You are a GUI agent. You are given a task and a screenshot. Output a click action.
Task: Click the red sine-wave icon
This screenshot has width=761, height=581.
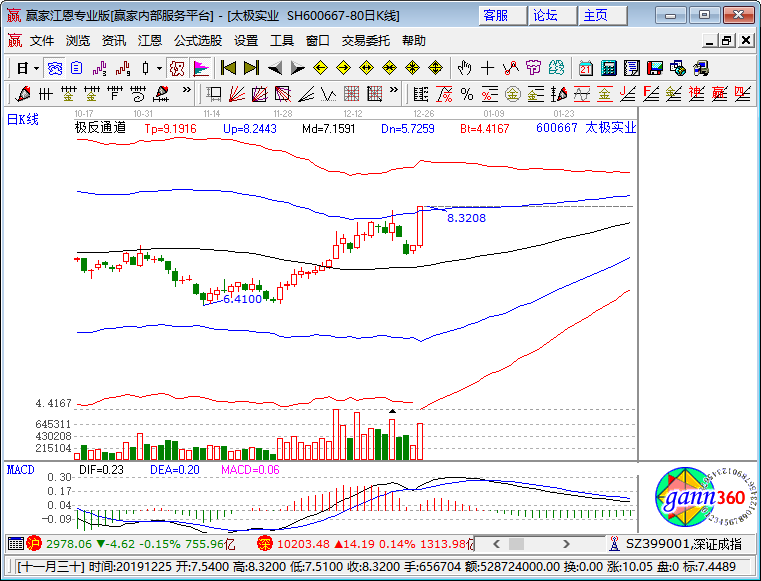581,94
